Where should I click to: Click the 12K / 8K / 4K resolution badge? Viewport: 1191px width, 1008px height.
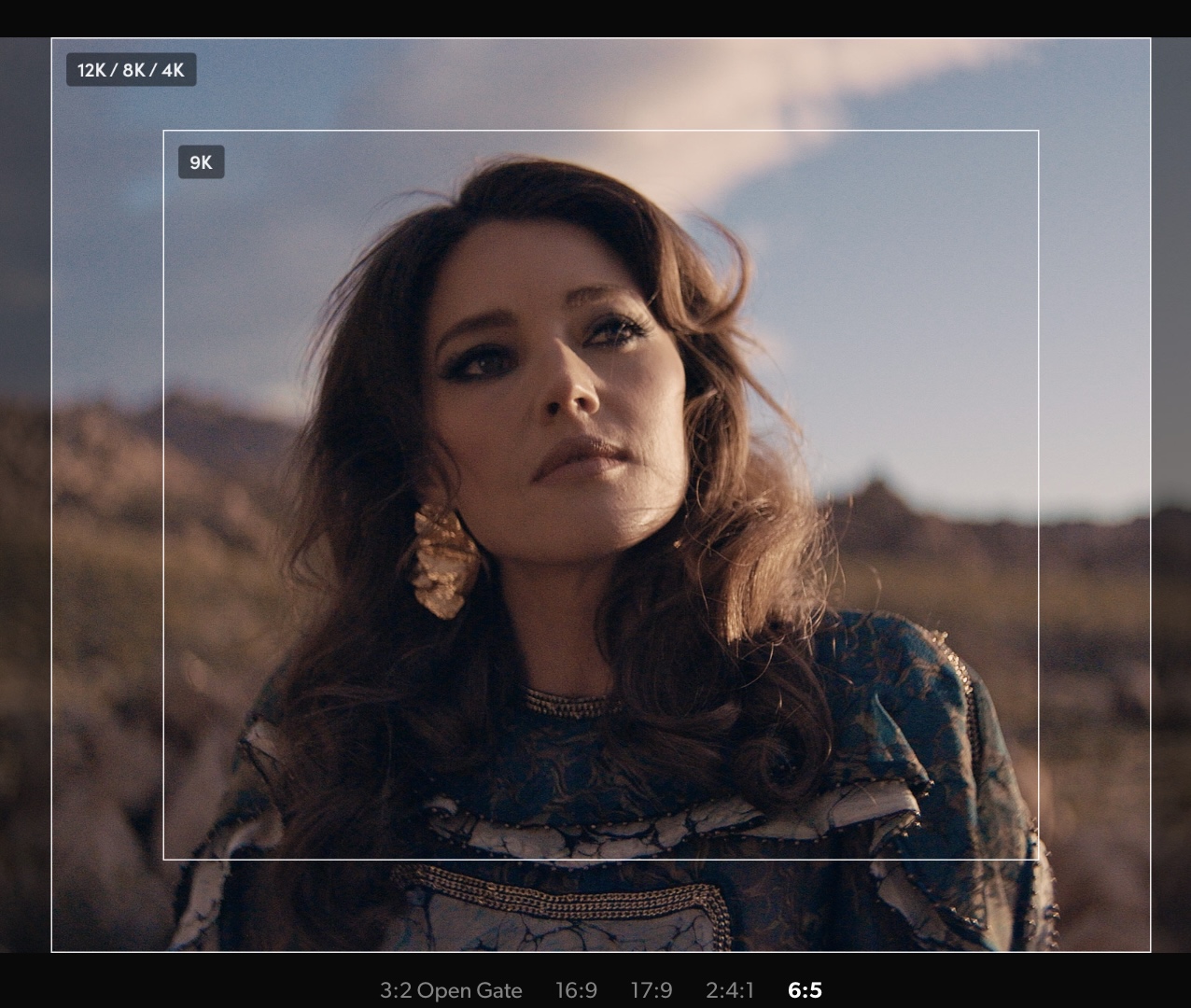click(x=131, y=70)
